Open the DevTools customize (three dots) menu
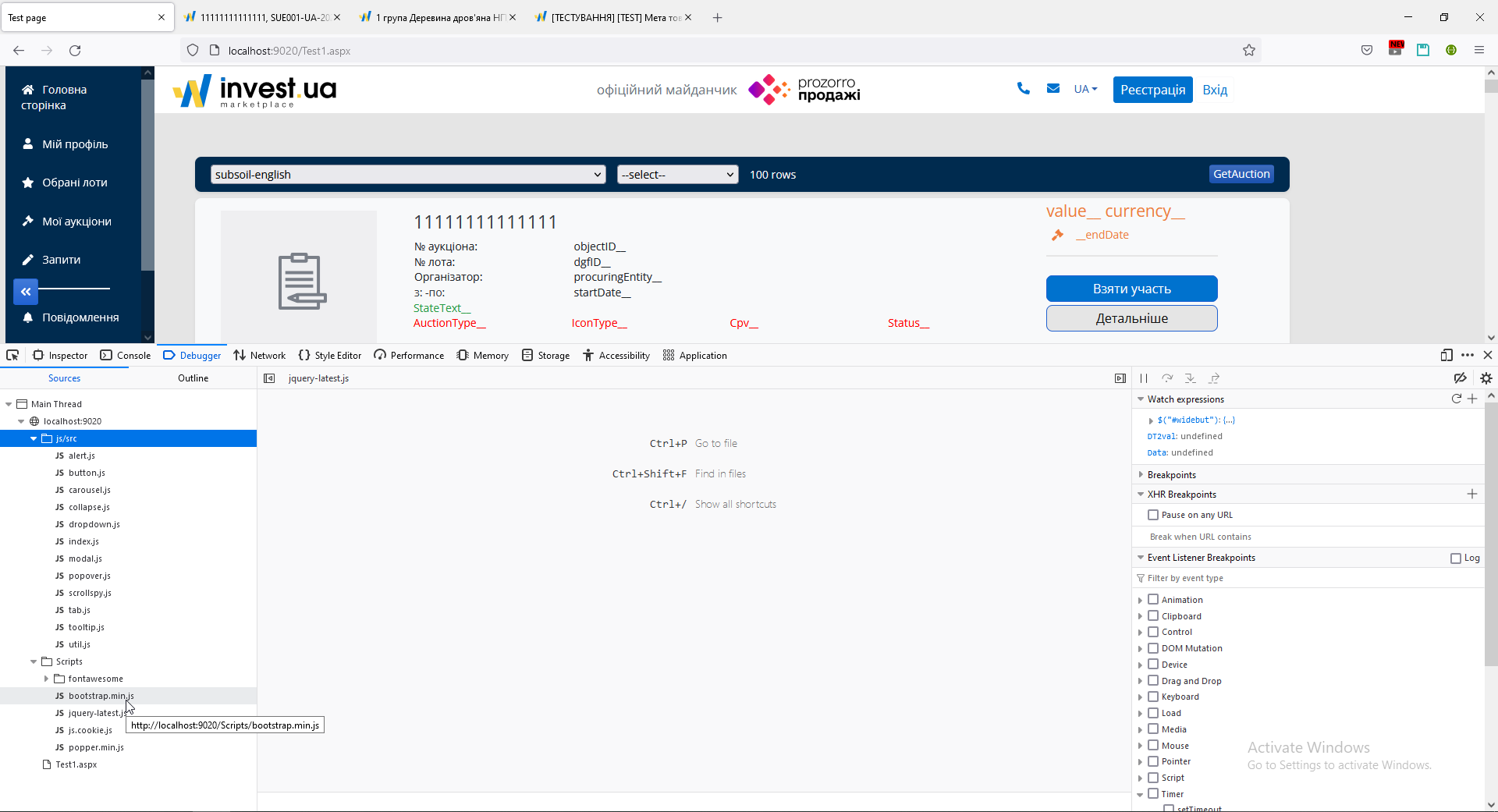The height and width of the screenshot is (812, 1498). click(1468, 356)
